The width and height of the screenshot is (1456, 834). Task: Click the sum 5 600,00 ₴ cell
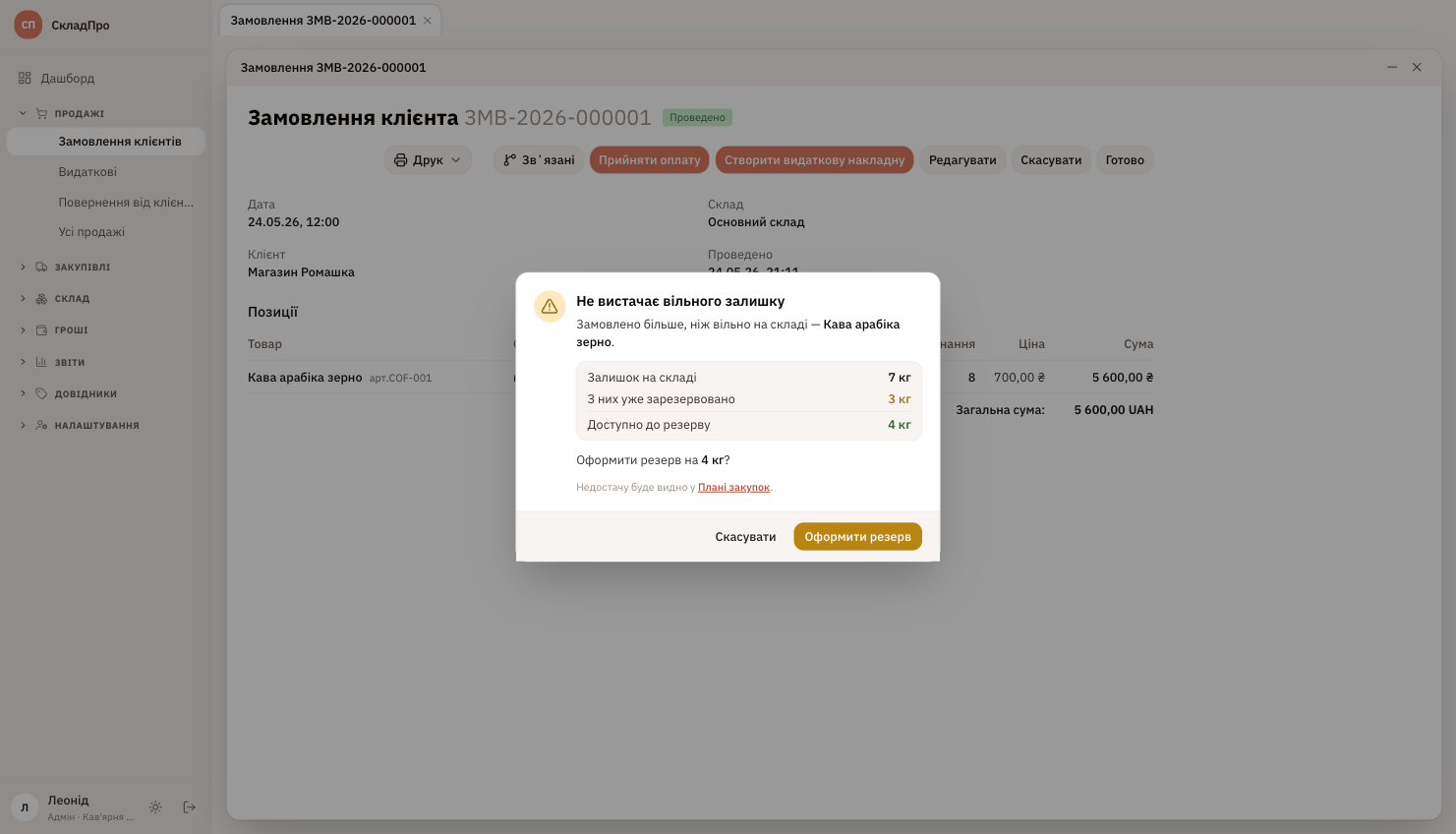point(1123,378)
